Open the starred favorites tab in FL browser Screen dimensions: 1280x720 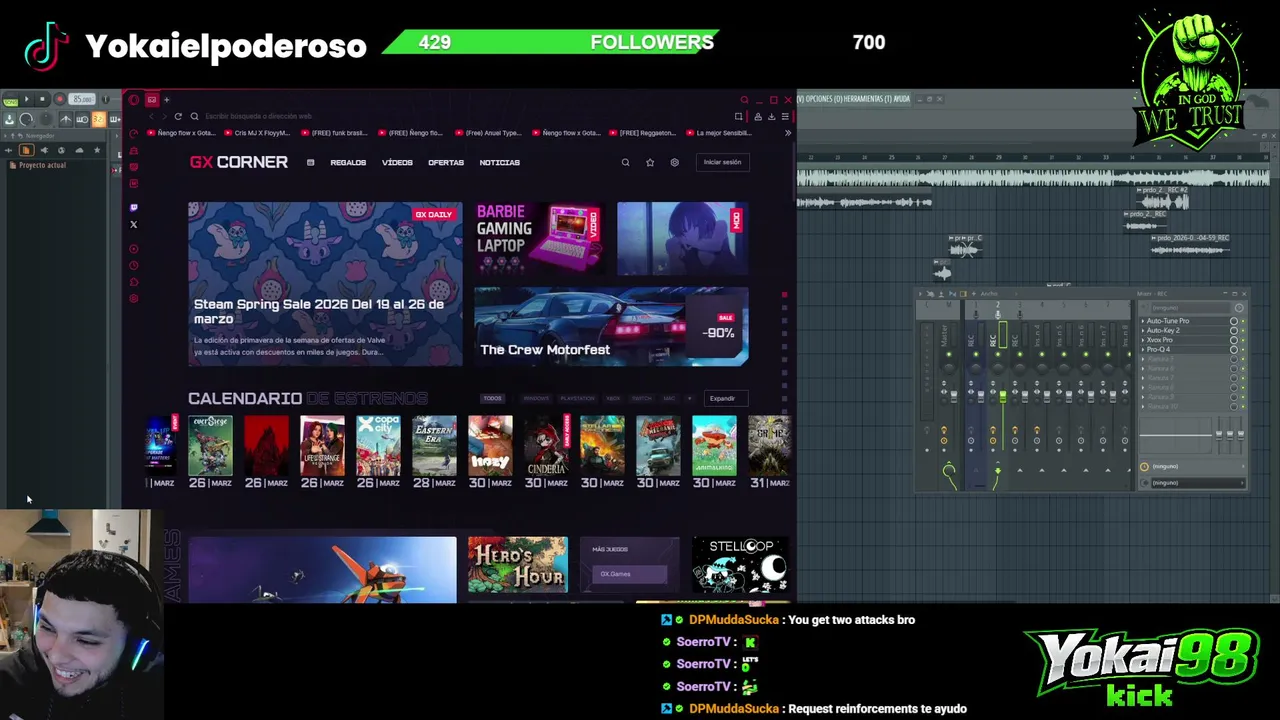coord(97,150)
